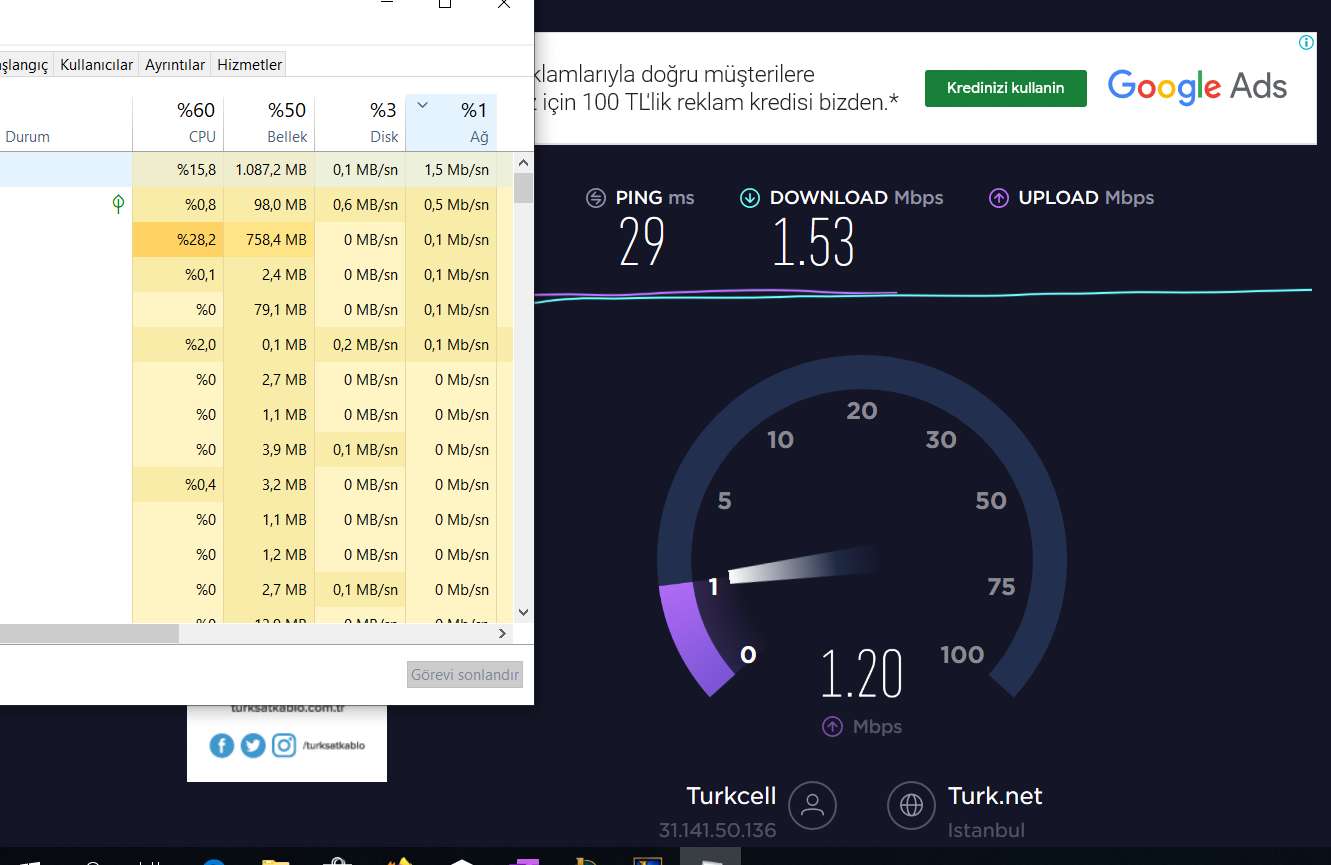The image size is (1331, 865).
Task: Sort by the Disk column header
Action: pyautogui.click(x=360, y=123)
